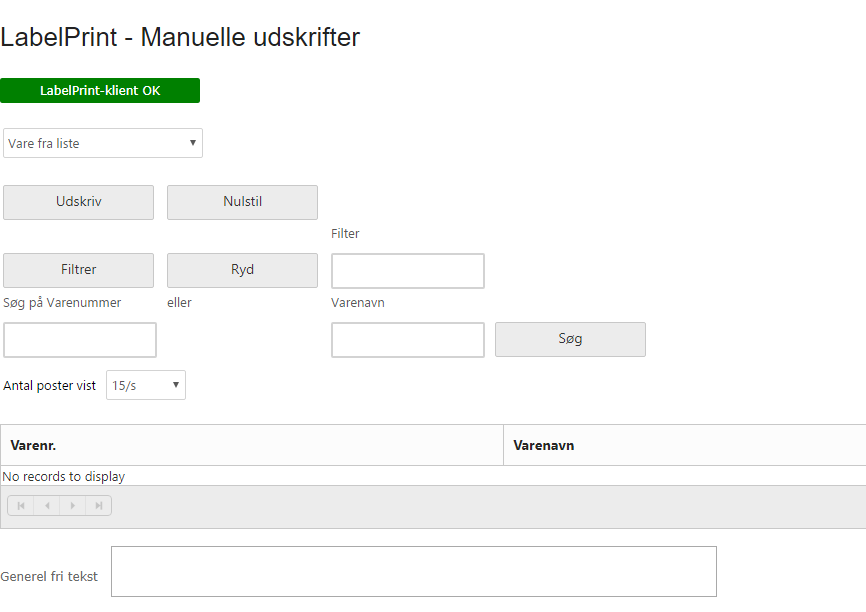Image resolution: width=866 pixels, height=612 pixels.
Task: Click the green LabelPrint-klient OK status bar
Action: click(x=100, y=91)
